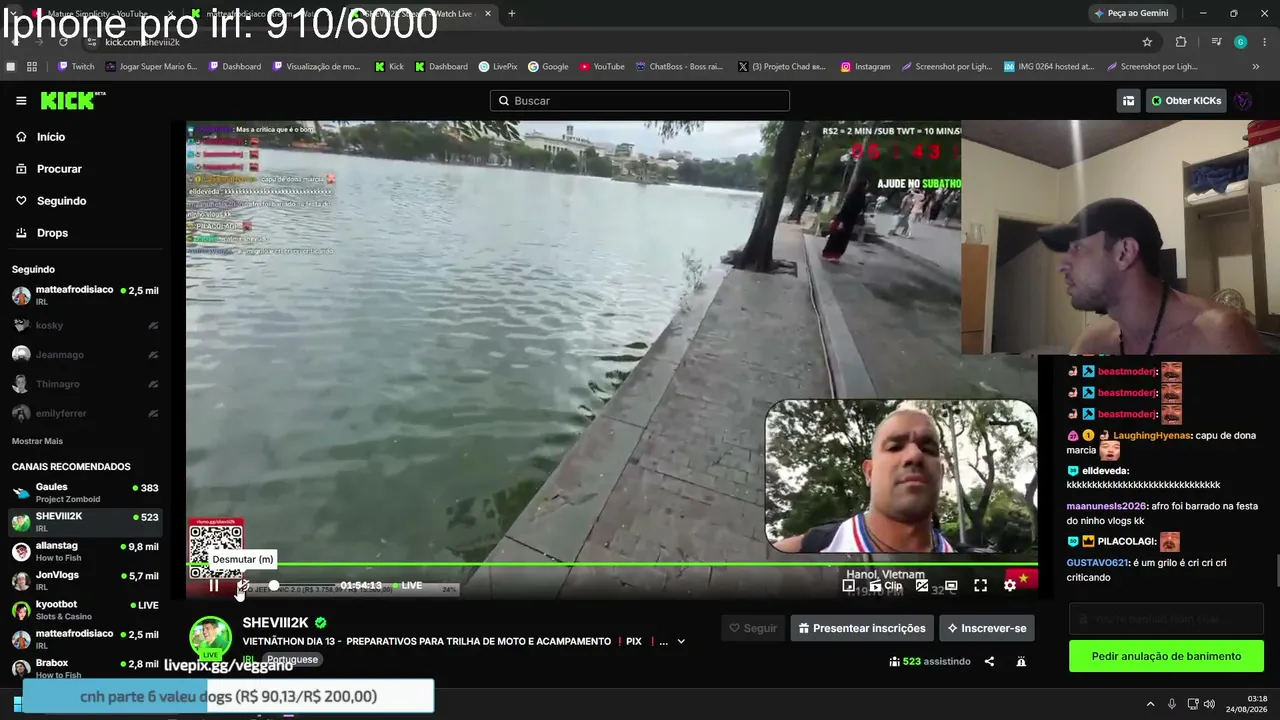Click the taskbar microphone icon

tap(1172, 704)
